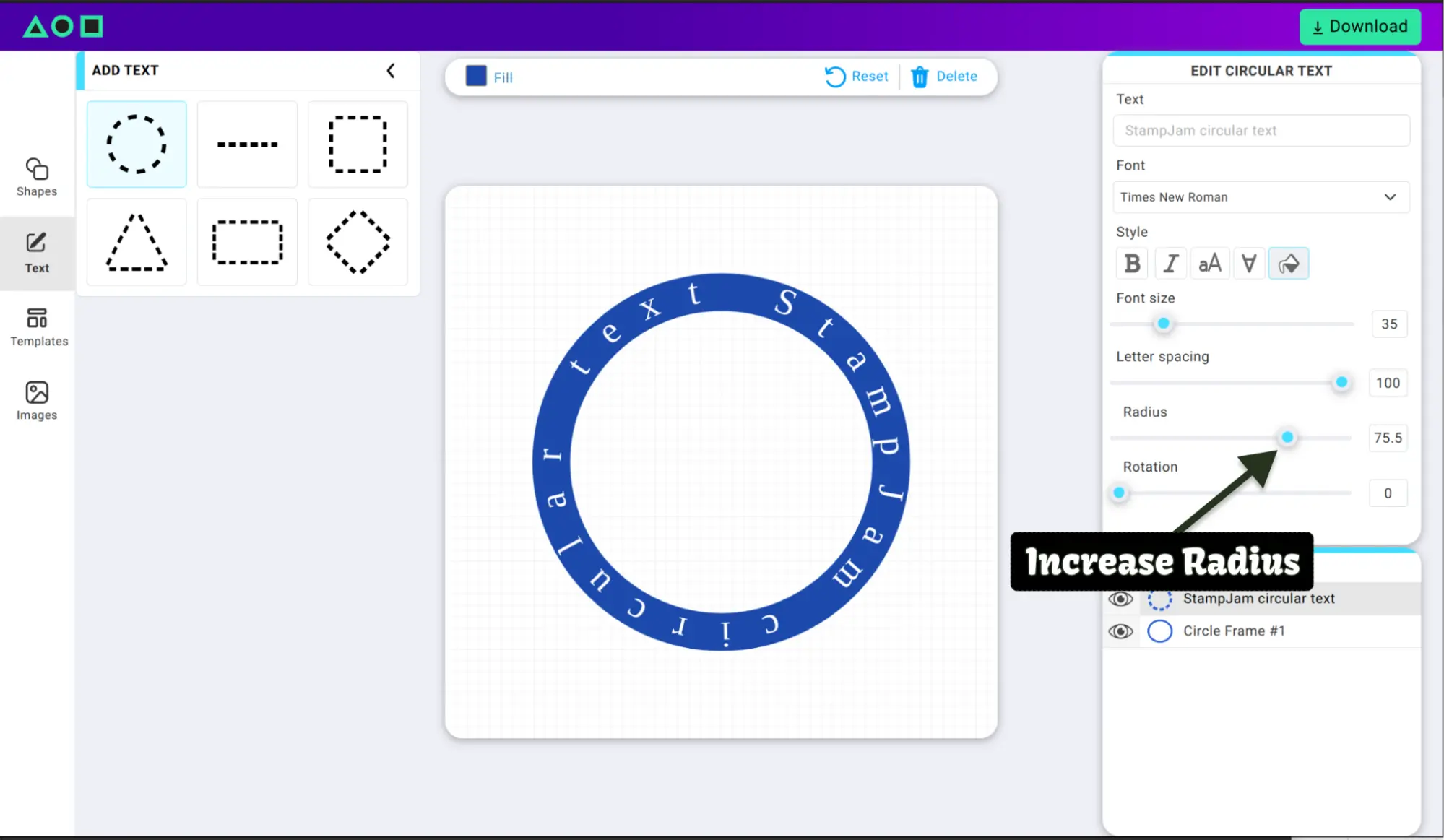The height and width of the screenshot is (840, 1444).
Task: Edit the Font size value 35
Action: click(1389, 324)
